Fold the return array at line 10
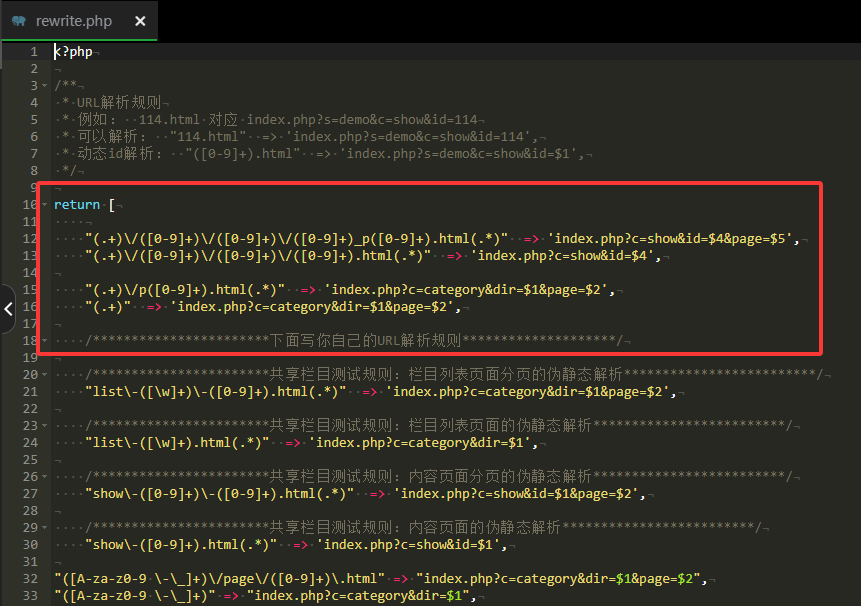This screenshot has width=861, height=606. click(44, 205)
